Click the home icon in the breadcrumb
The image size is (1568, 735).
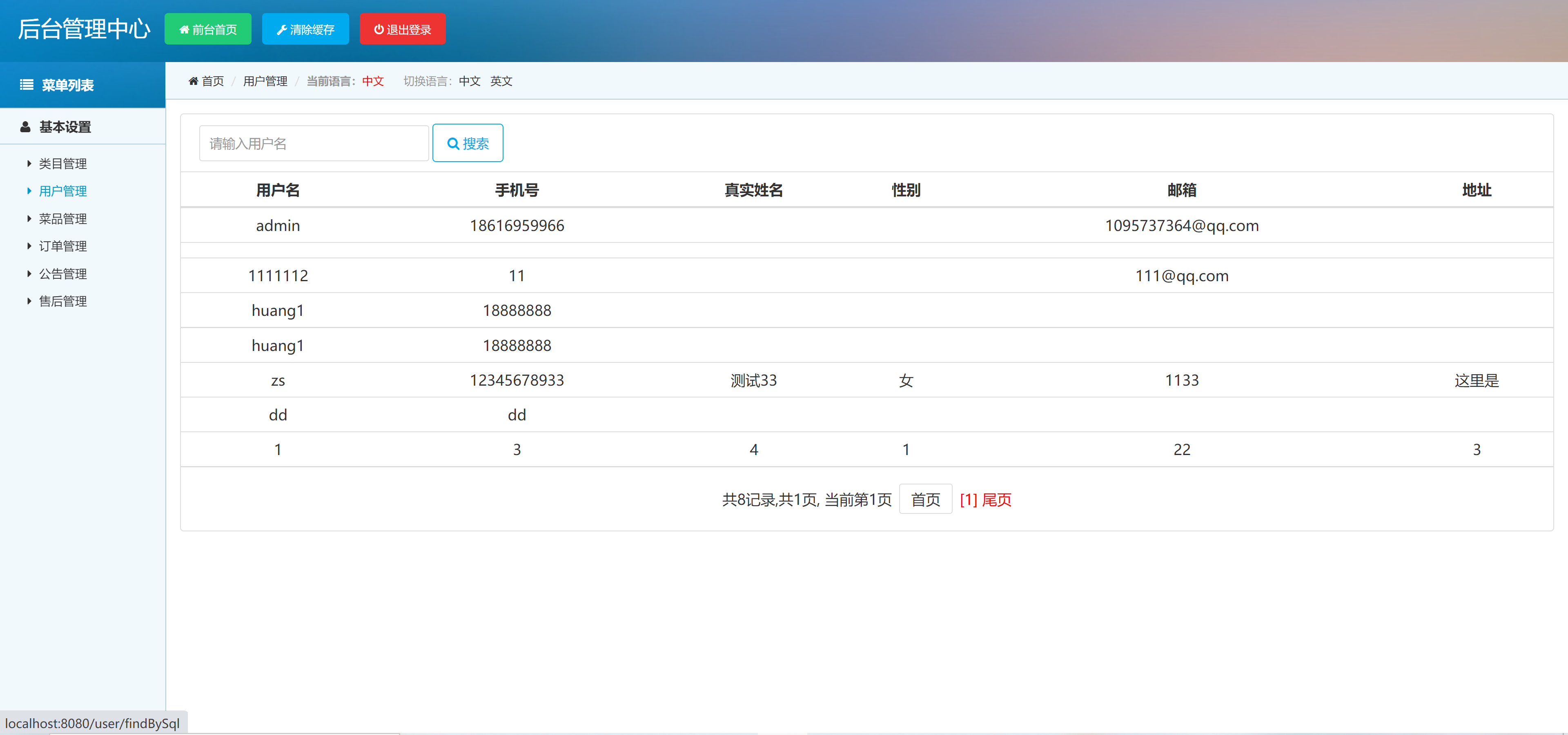coord(193,81)
